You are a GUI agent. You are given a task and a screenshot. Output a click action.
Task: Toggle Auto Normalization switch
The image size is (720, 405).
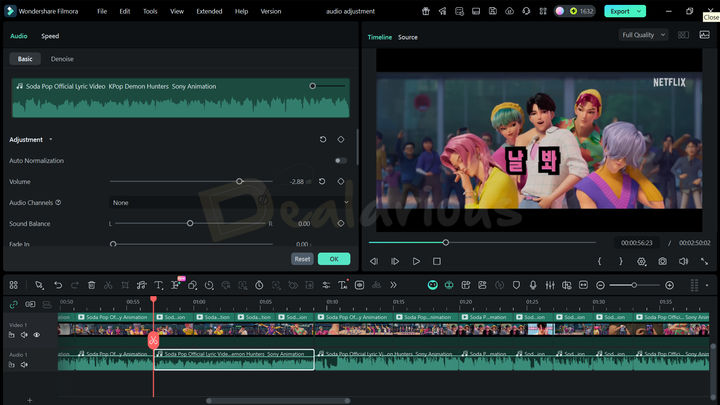341,161
